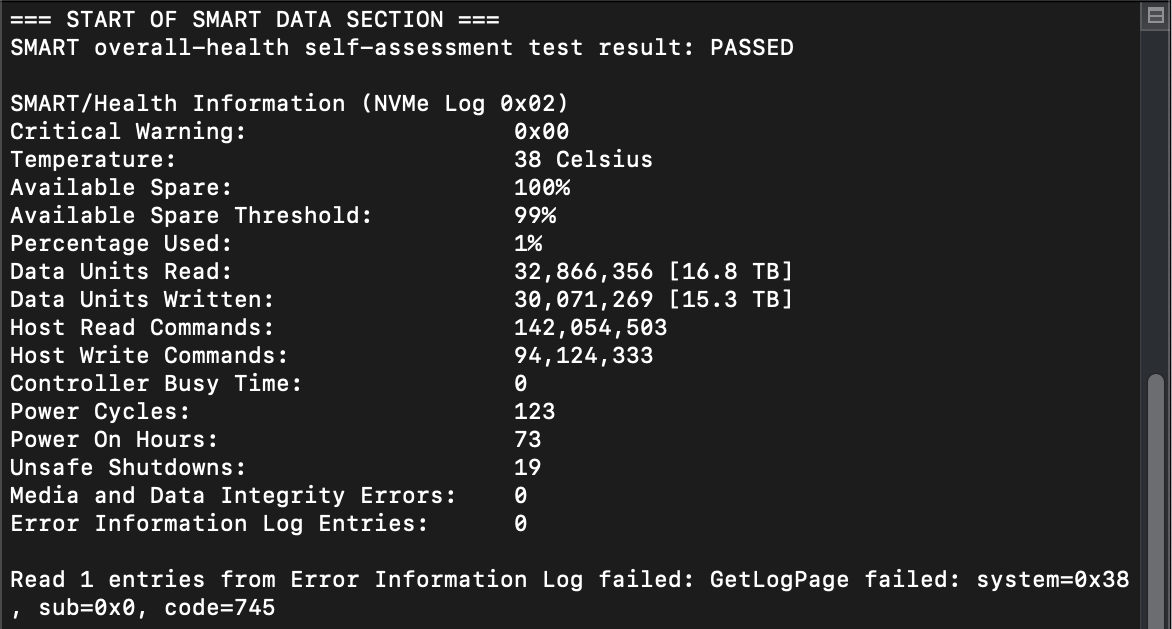This screenshot has height=629, width=1172.
Task: Click the Host Write Commands number 94,124,333
Action: pyautogui.click(x=583, y=355)
